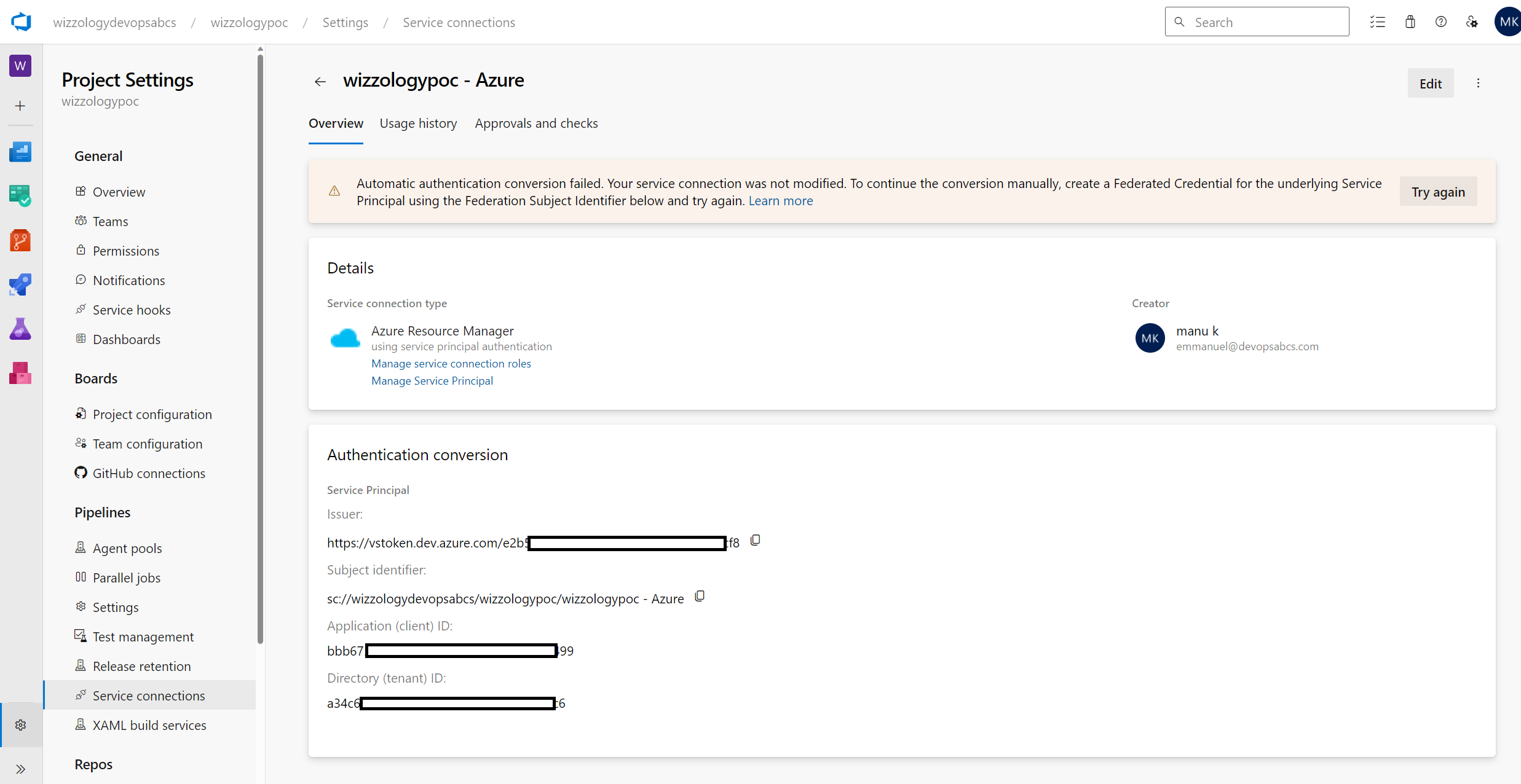Switch to the Approvals and checks tab
Image resolution: width=1521 pixels, height=784 pixels.
click(x=536, y=123)
